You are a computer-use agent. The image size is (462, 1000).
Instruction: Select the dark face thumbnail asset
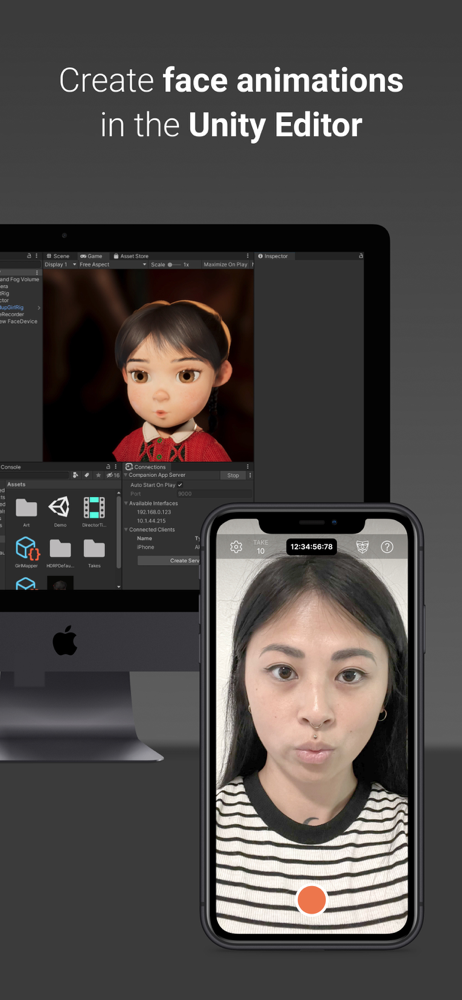pos(60,582)
